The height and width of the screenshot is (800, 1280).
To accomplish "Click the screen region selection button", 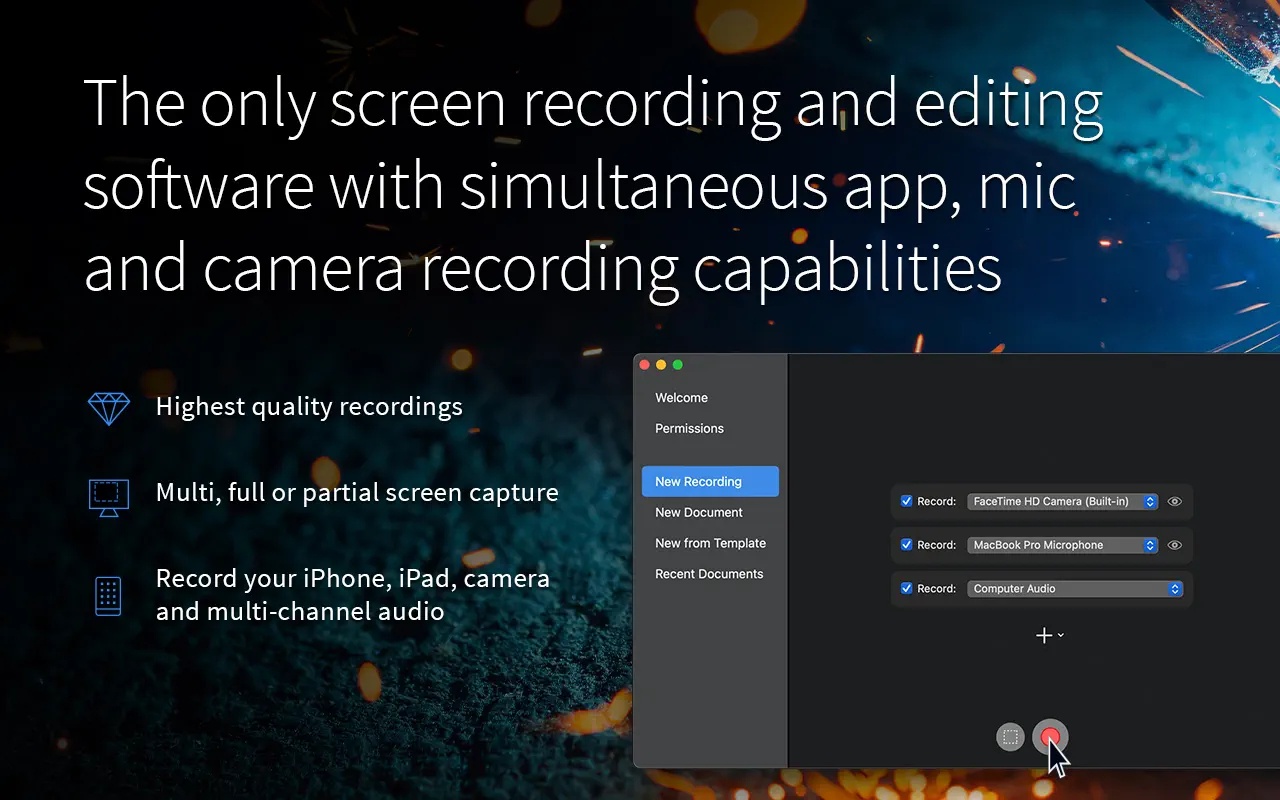I will coord(1011,737).
